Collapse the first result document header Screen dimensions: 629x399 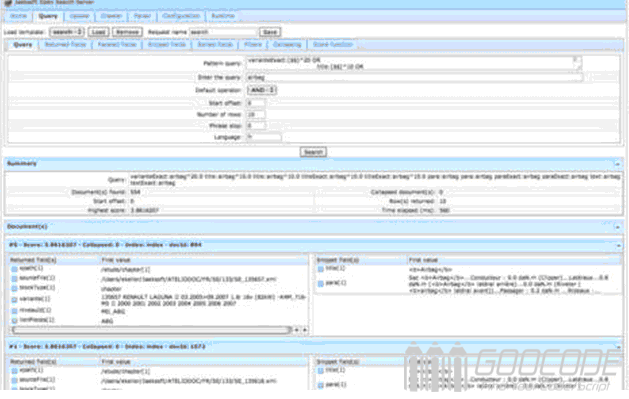[x=618, y=245]
